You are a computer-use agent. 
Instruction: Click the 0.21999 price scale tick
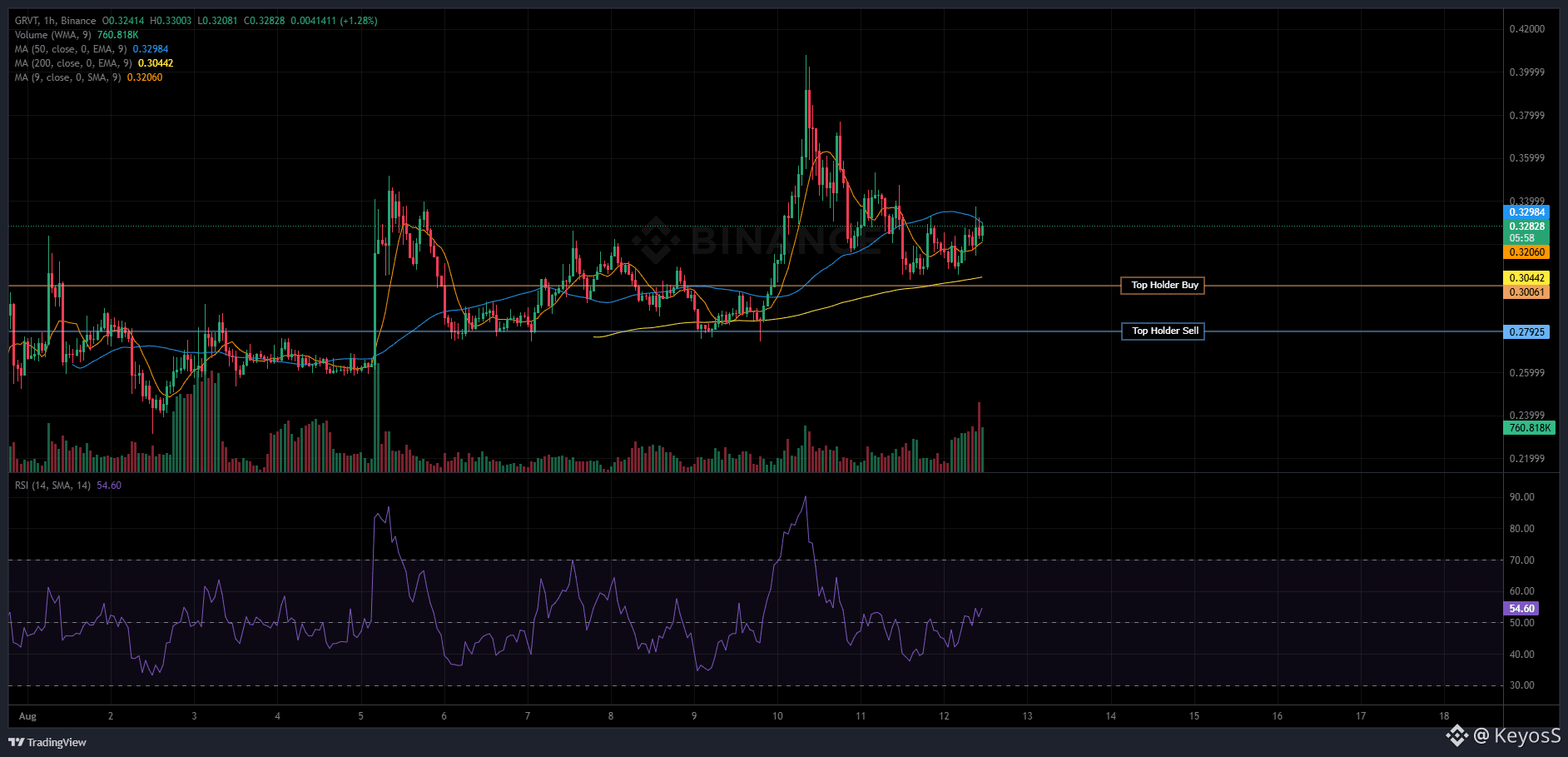tap(1527, 459)
